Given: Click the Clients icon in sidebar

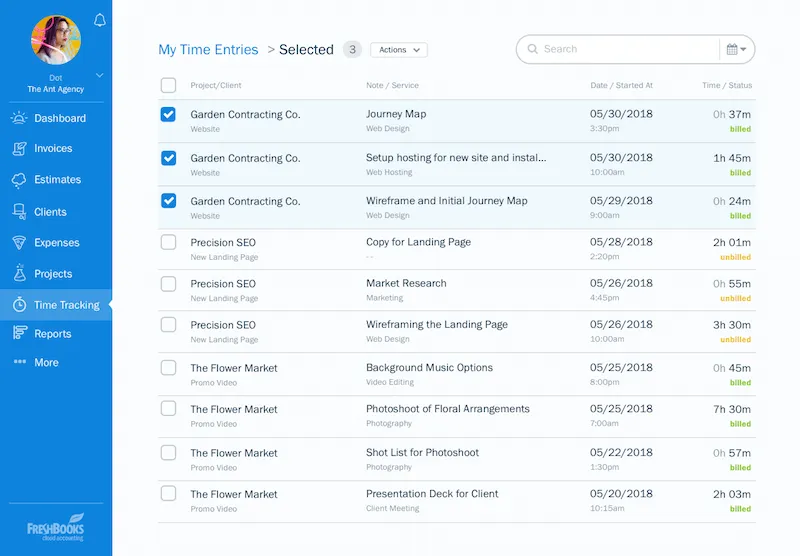Looking at the screenshot, I should [19, 212].
